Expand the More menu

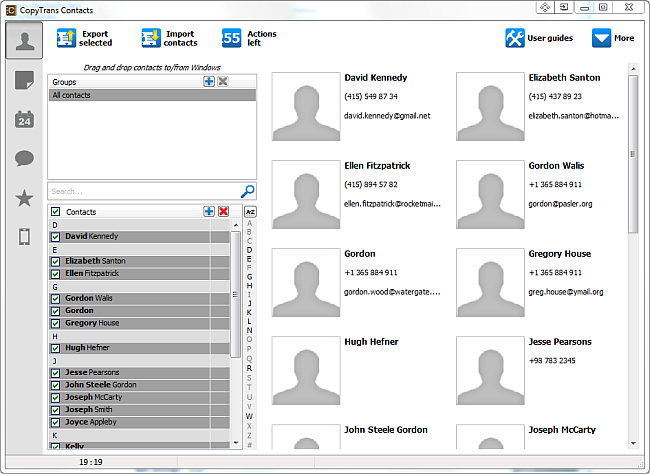pos(613,38)
